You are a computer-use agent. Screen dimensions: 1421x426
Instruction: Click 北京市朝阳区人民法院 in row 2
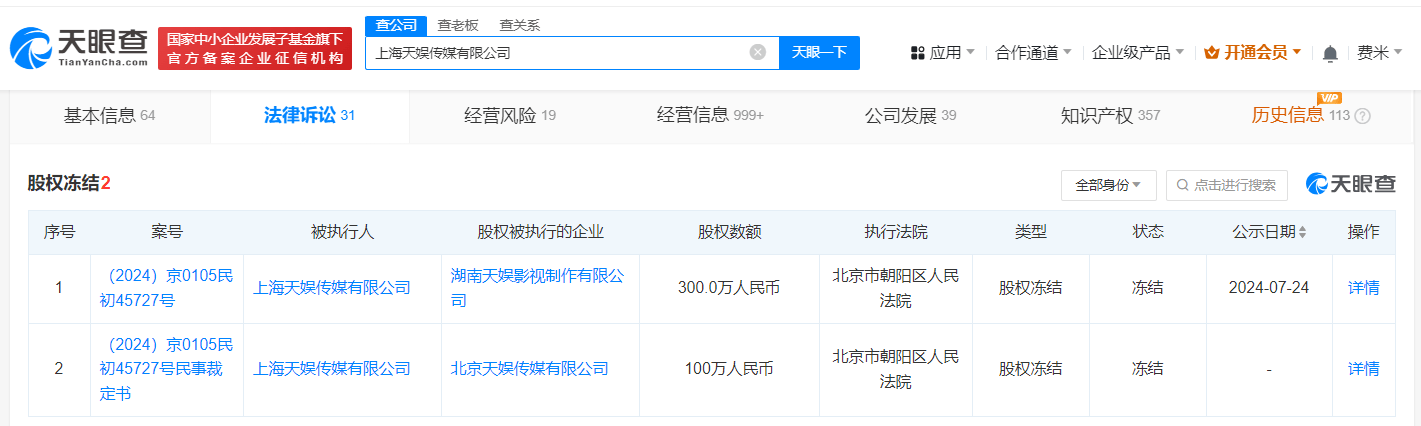click(x=895, y=369)
